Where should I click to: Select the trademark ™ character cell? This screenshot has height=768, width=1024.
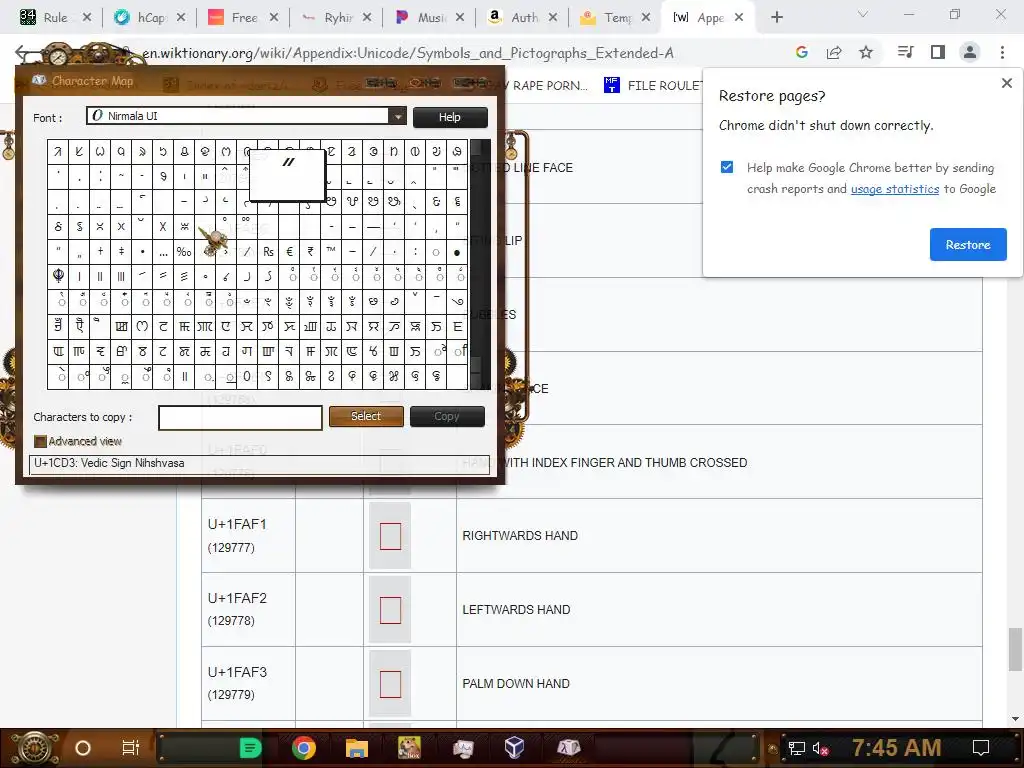[331, 251]
